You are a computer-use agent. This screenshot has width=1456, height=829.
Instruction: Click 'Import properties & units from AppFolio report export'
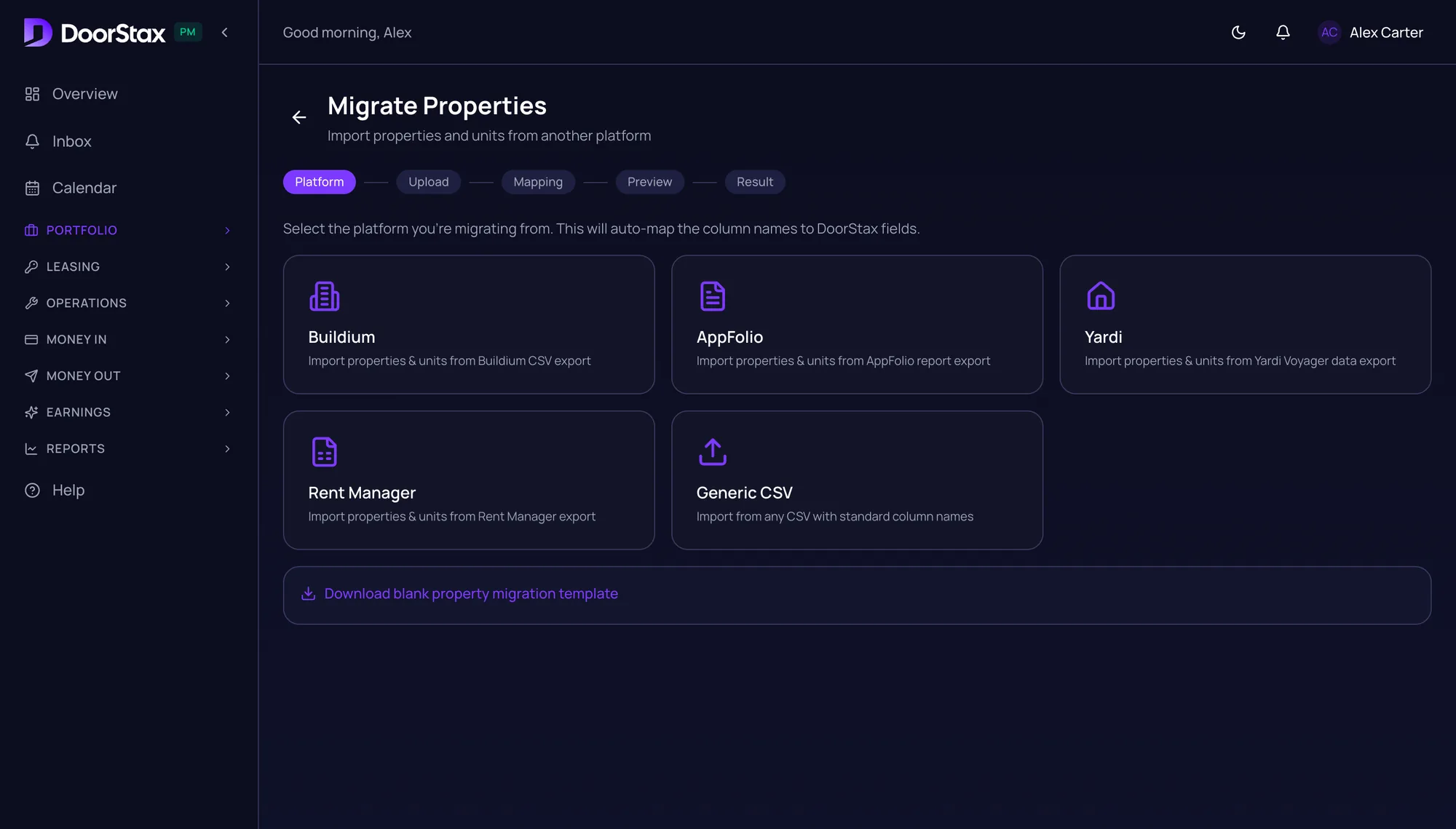(x=843, y=361)
